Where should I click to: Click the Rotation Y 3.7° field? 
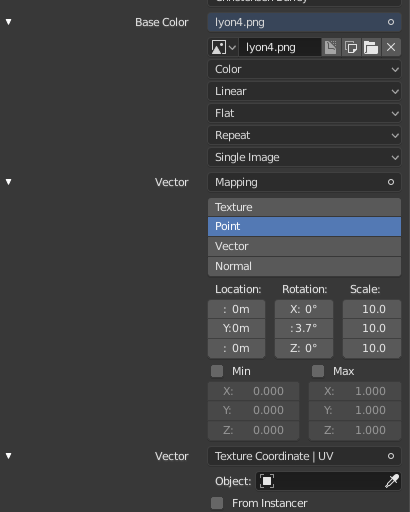point(304,328)
